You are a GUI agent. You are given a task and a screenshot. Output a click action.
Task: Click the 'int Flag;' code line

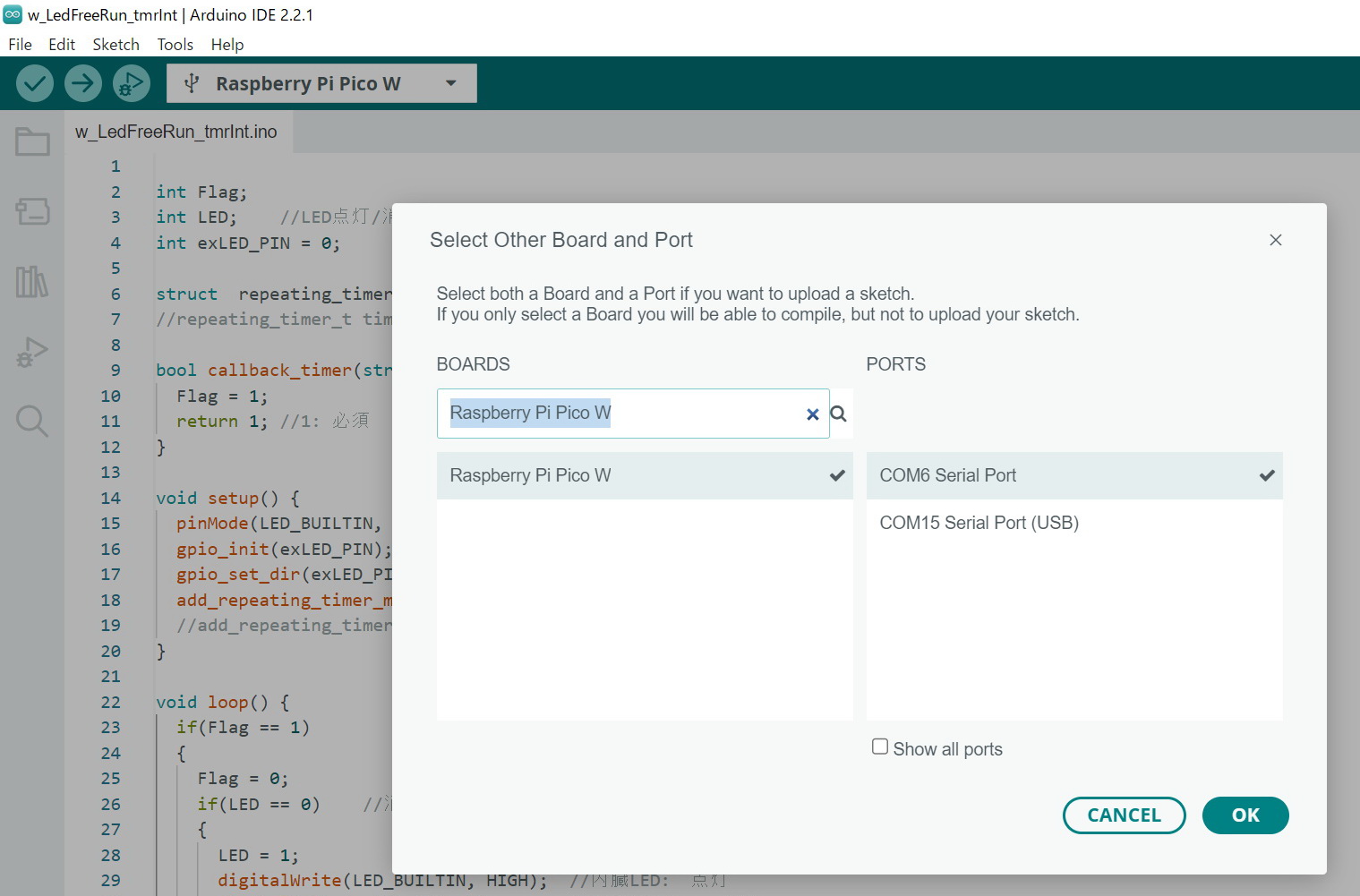(201, 192)
